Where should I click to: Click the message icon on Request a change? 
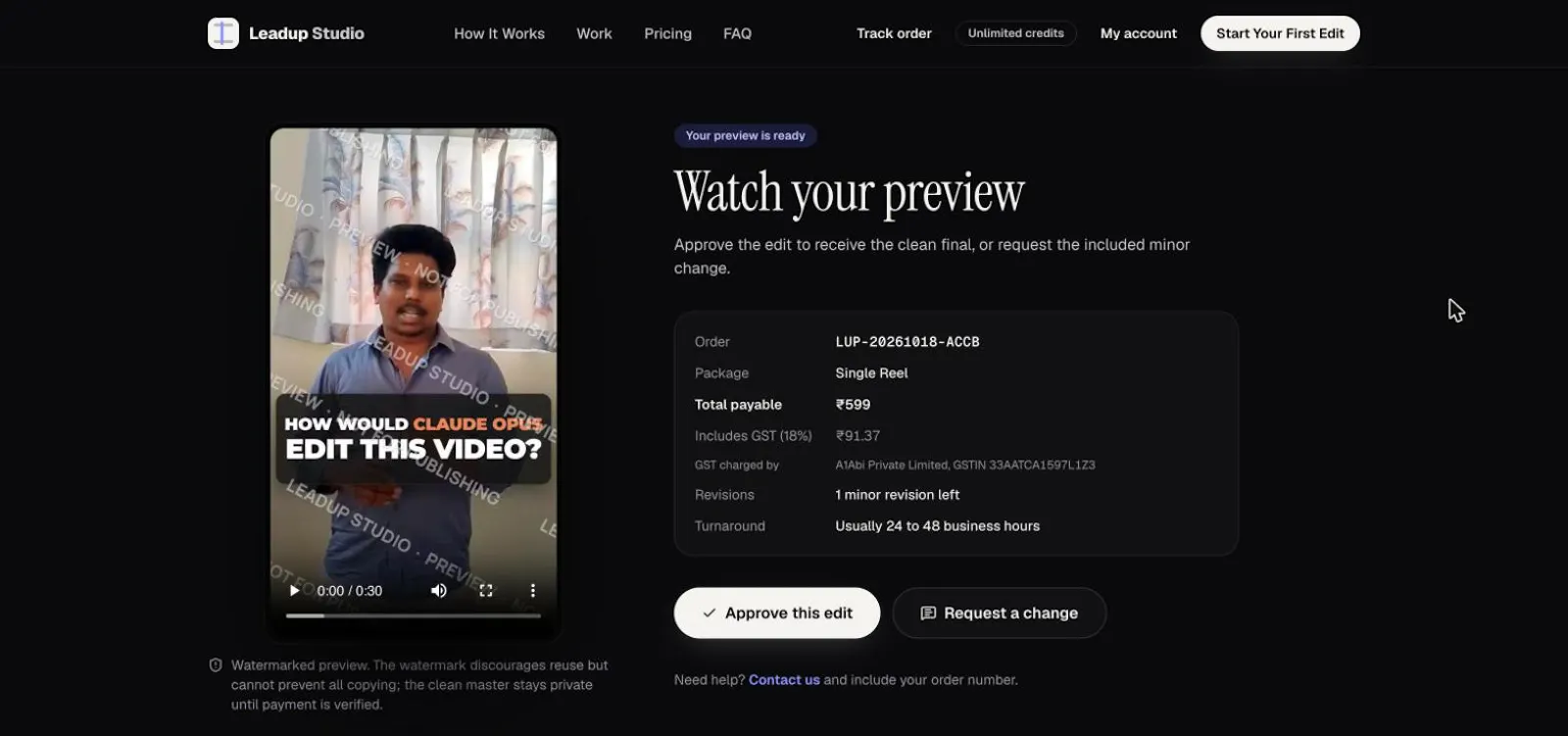click(928, 613)
